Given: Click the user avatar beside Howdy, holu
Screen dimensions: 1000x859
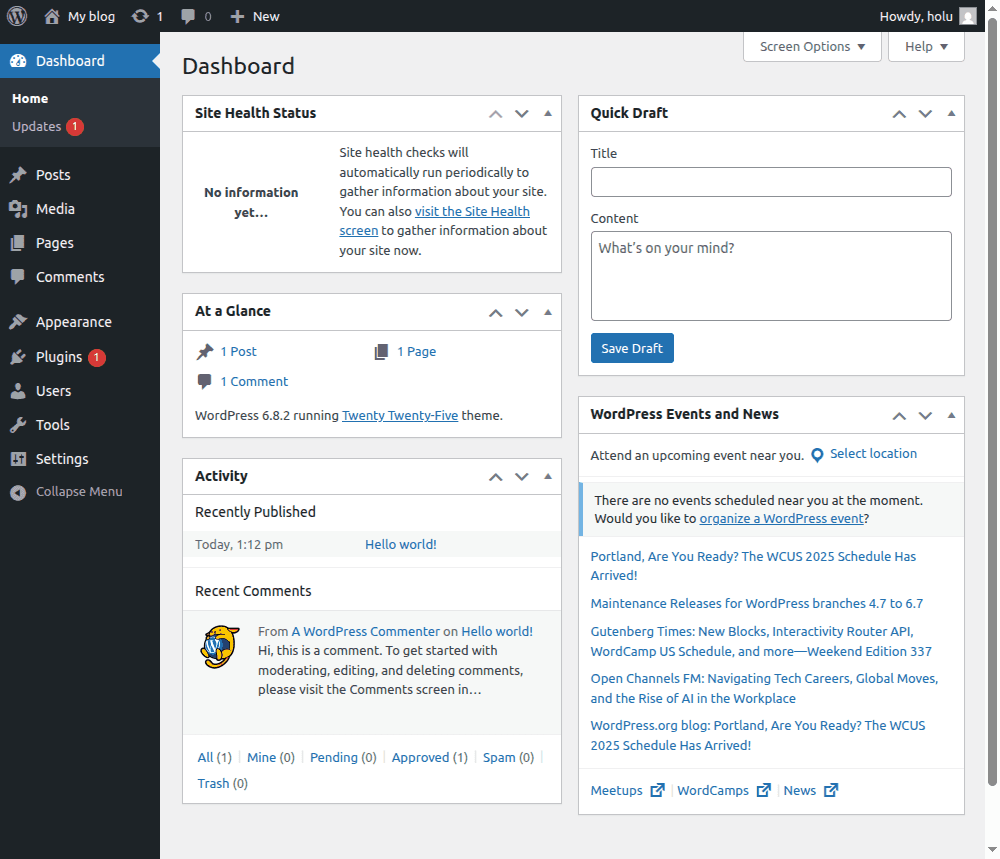Looking at the screenshot, I should click(968, 17).
